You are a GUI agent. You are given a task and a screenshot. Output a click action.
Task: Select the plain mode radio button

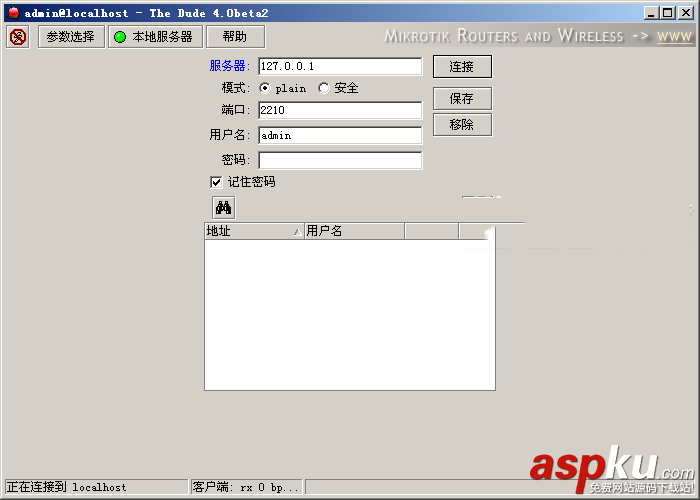click(x=265, y=88)
